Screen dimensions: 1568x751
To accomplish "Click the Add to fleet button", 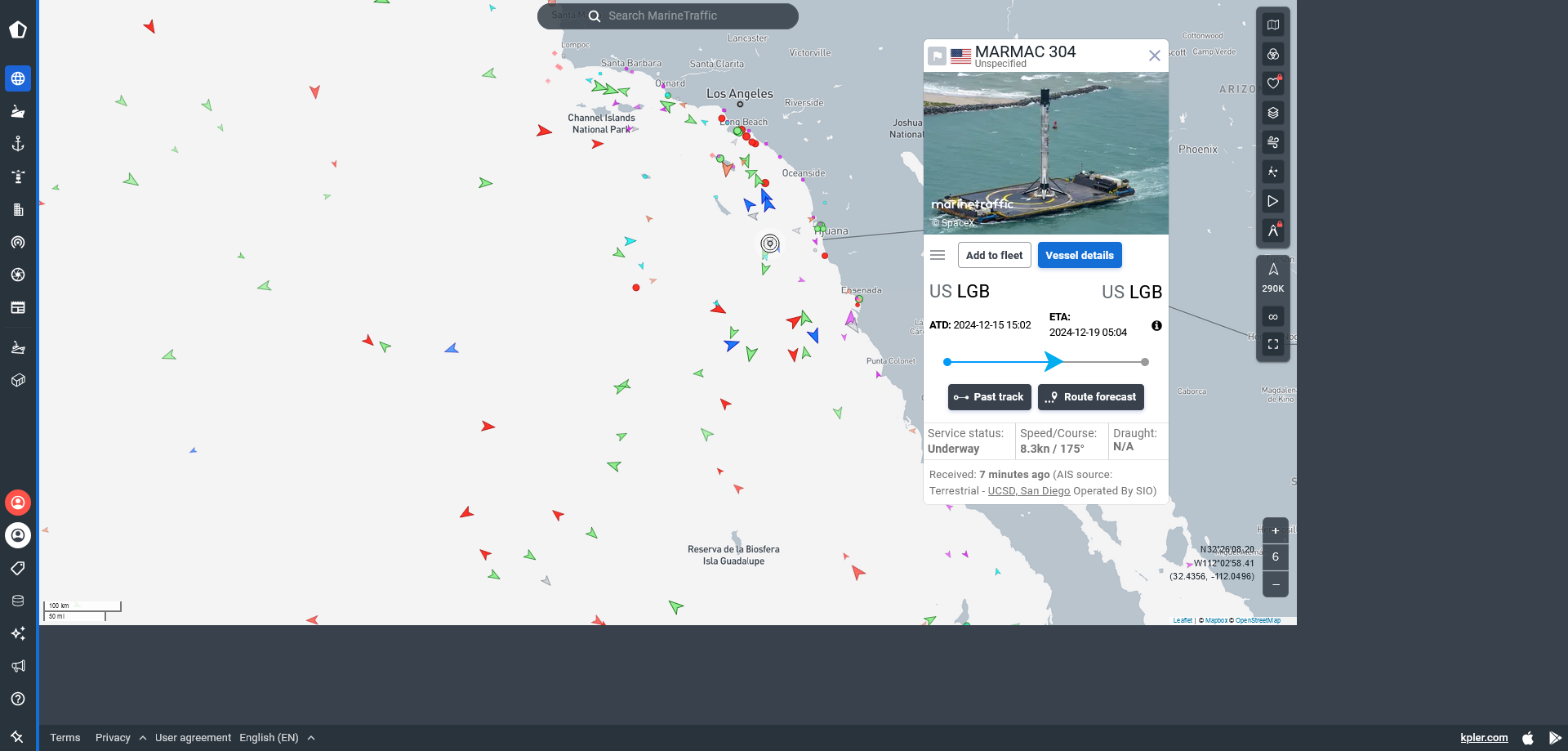I will [994, 255].
